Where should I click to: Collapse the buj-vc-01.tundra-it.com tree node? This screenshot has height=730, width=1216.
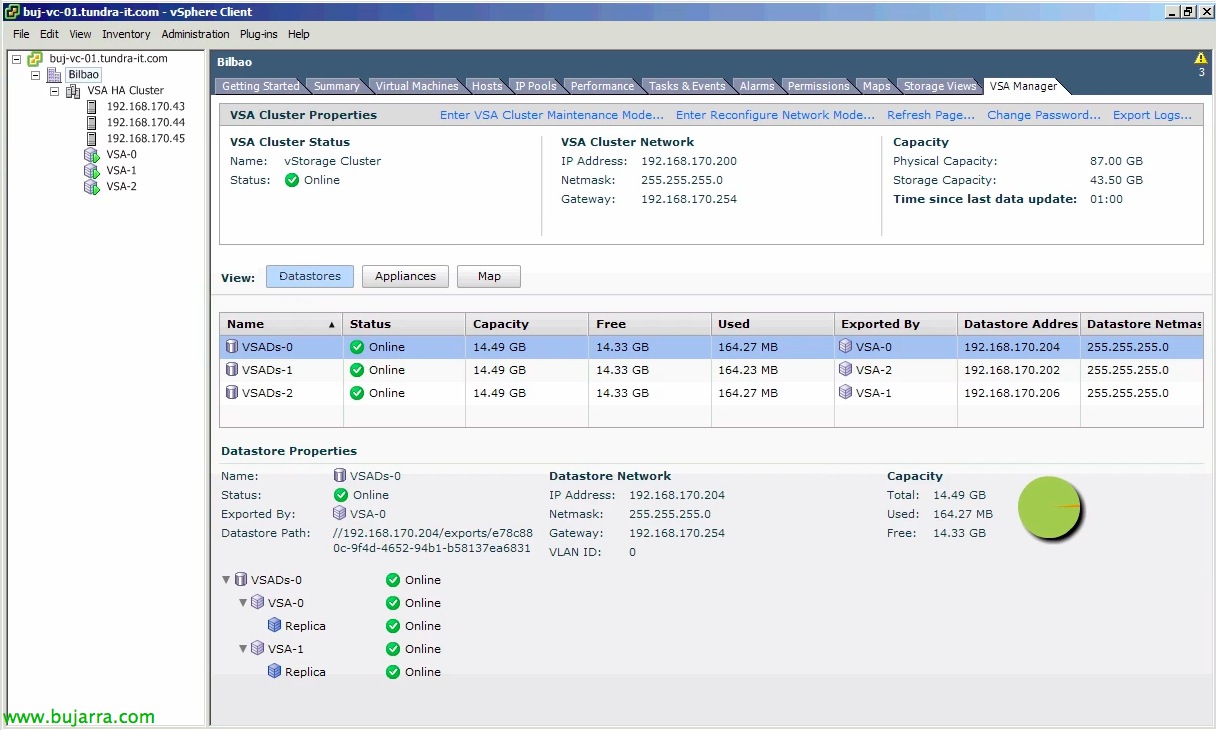coord(17,59)
